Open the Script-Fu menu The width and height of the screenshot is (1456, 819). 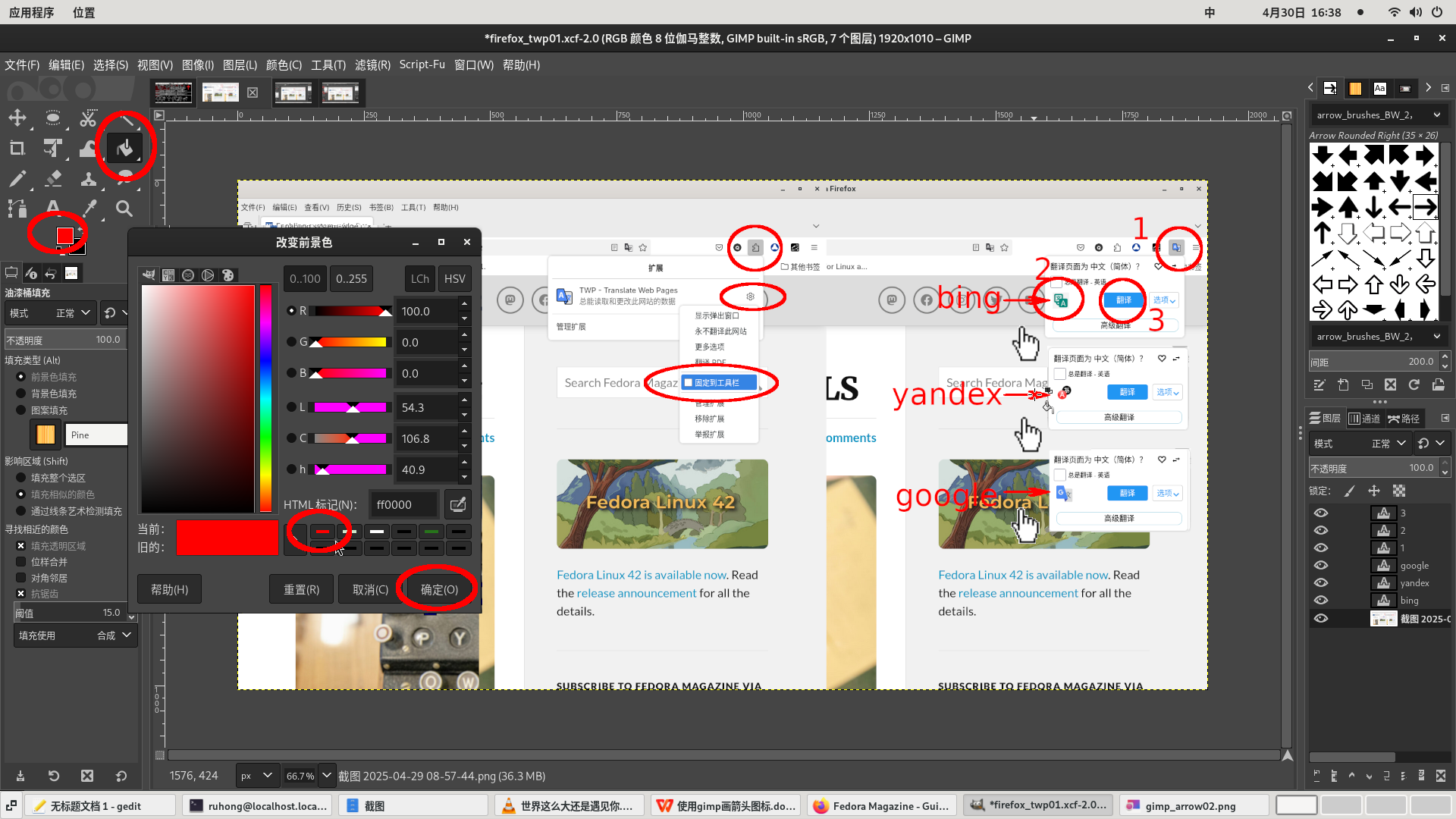coord(422,65)
